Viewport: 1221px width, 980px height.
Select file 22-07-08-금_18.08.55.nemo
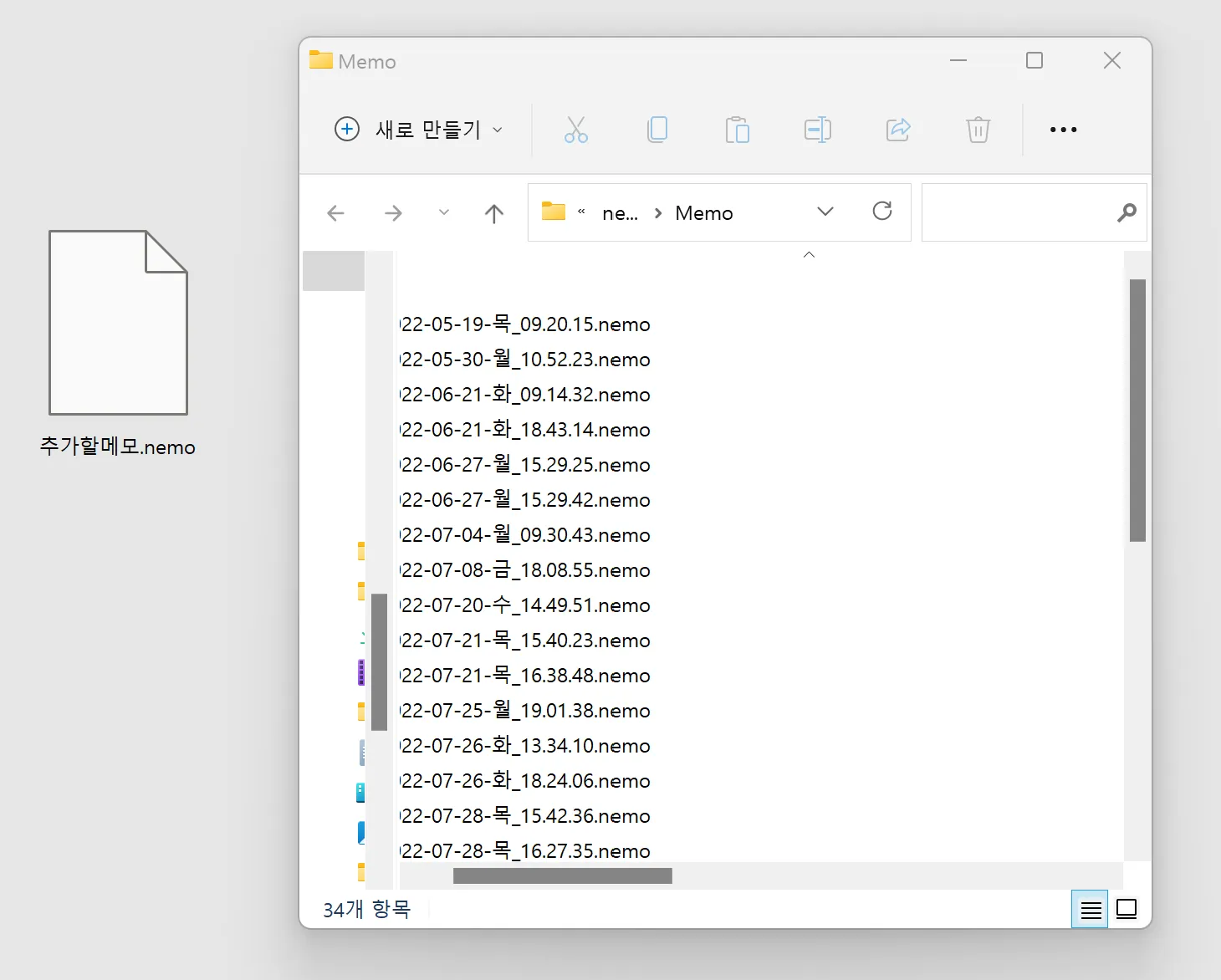click(525, 570)
